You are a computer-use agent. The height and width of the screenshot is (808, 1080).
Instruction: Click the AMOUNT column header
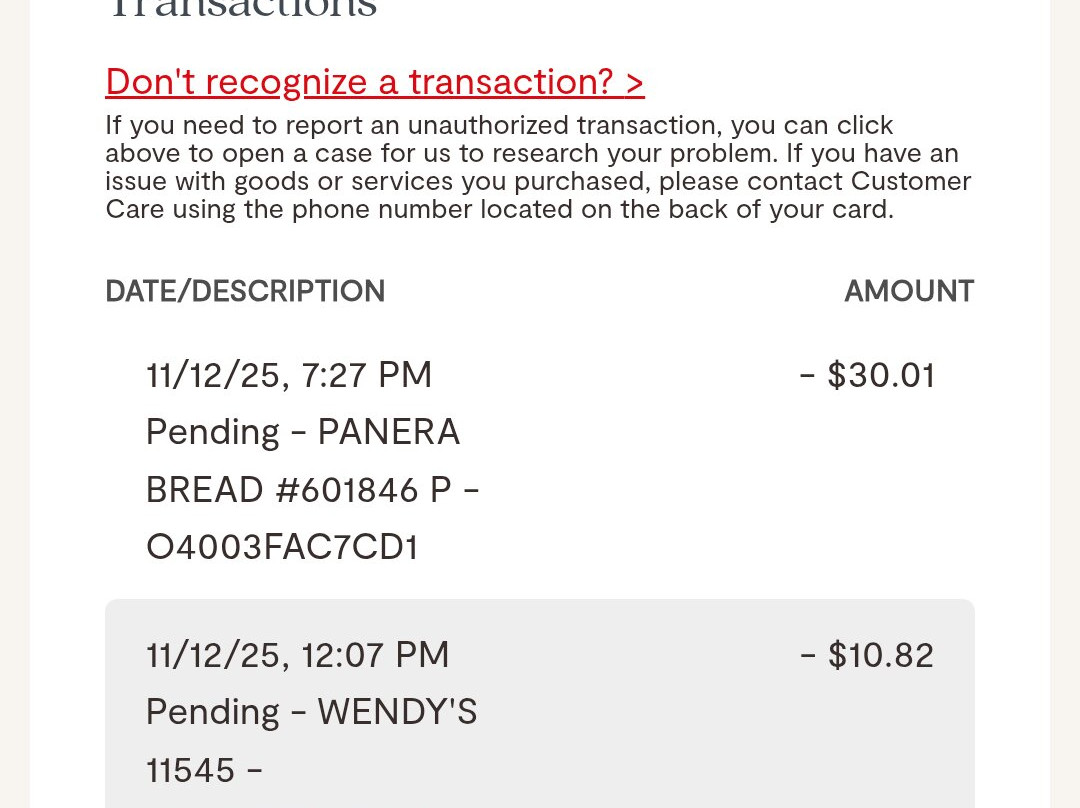pos(908,291)
